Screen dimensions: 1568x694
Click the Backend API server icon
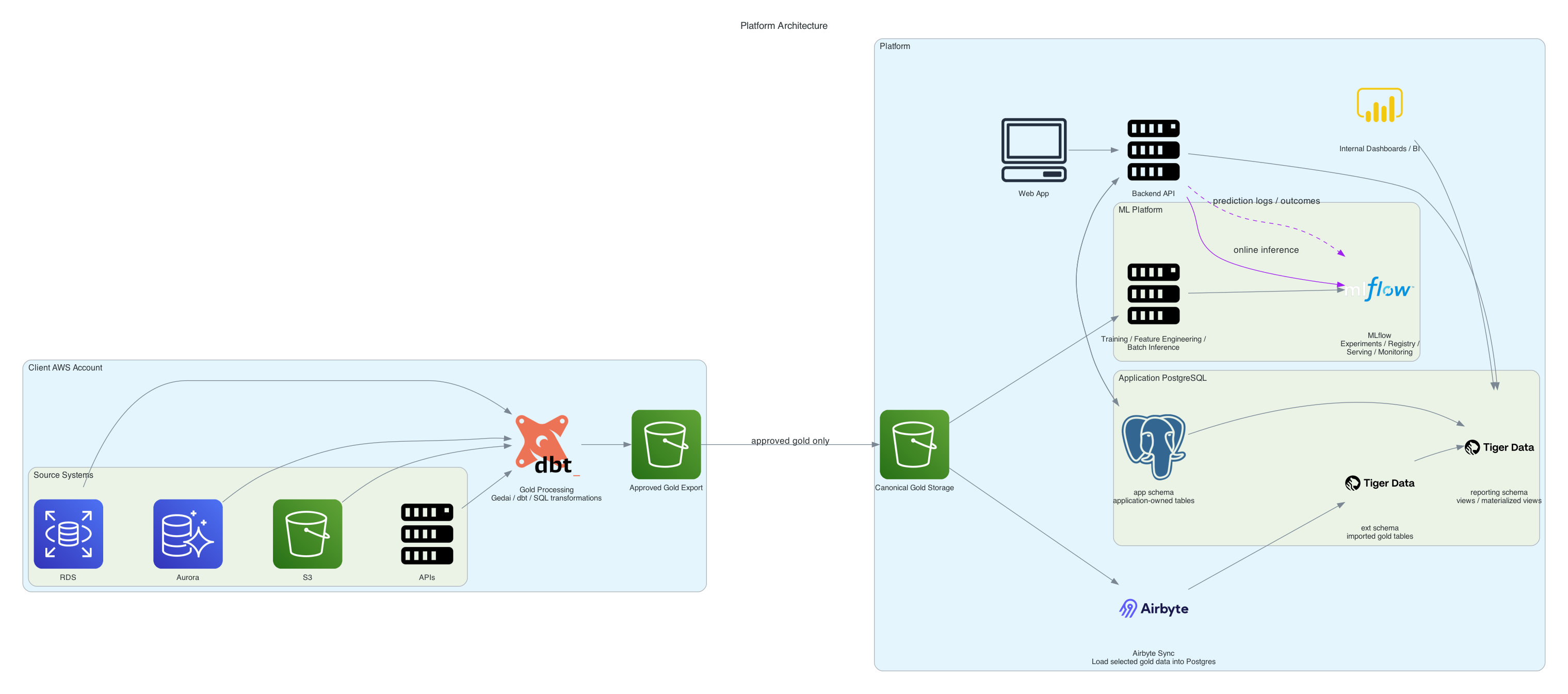[1153, 150]
